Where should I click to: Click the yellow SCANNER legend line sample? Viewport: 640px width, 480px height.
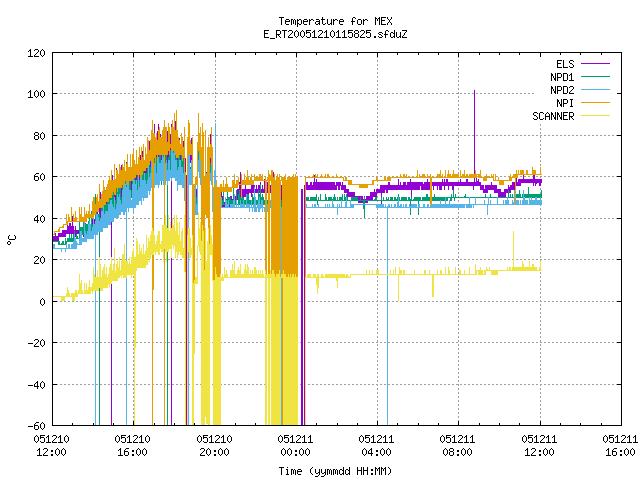(x=595, y=116)
